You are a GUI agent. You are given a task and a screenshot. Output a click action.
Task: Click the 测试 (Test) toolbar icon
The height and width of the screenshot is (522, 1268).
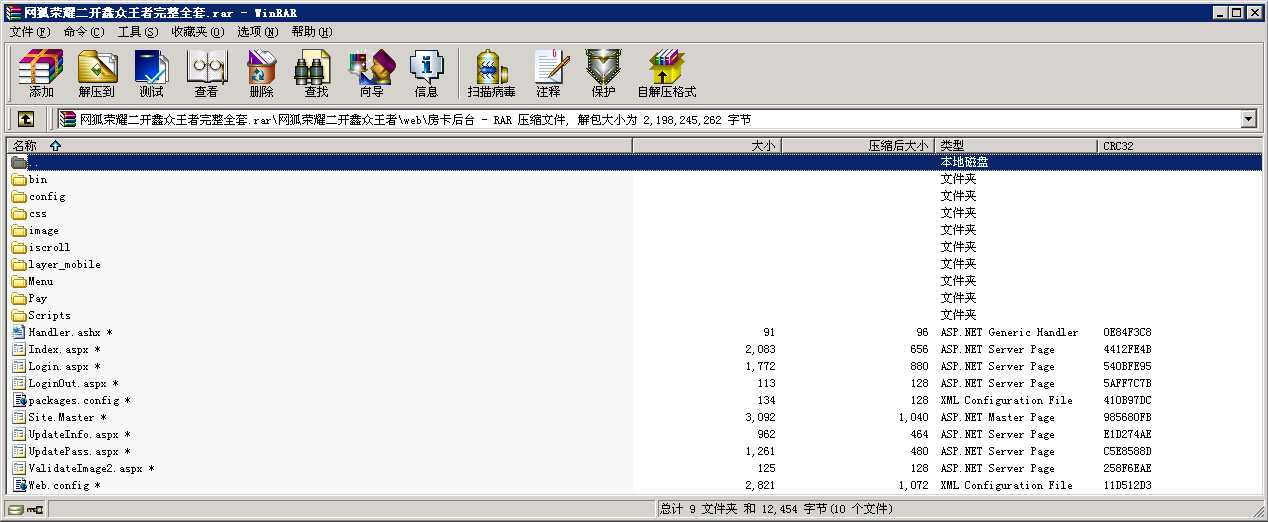(x=151, y=73)
